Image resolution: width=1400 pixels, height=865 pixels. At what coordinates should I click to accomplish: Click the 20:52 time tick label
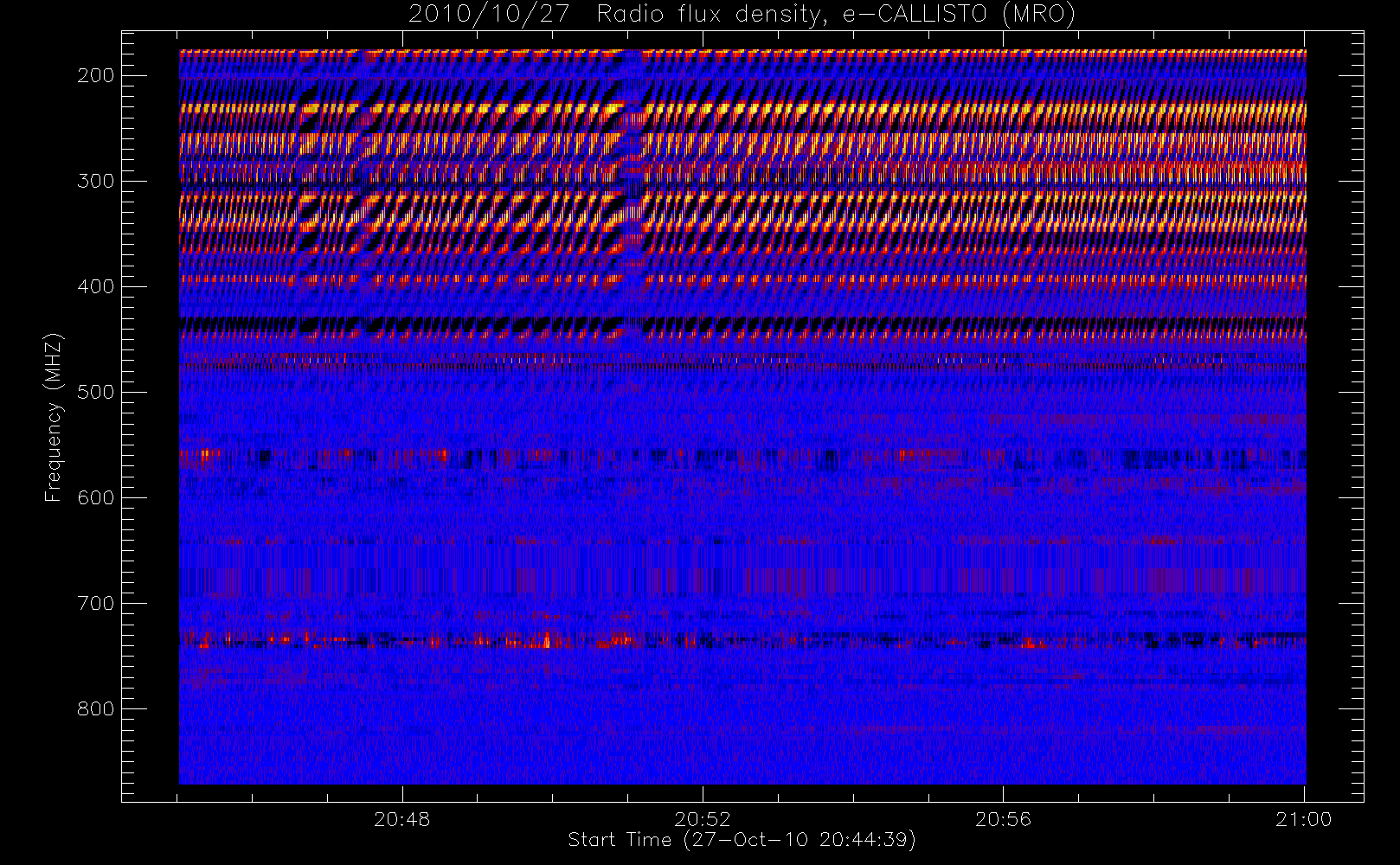[x=703, y=819]
